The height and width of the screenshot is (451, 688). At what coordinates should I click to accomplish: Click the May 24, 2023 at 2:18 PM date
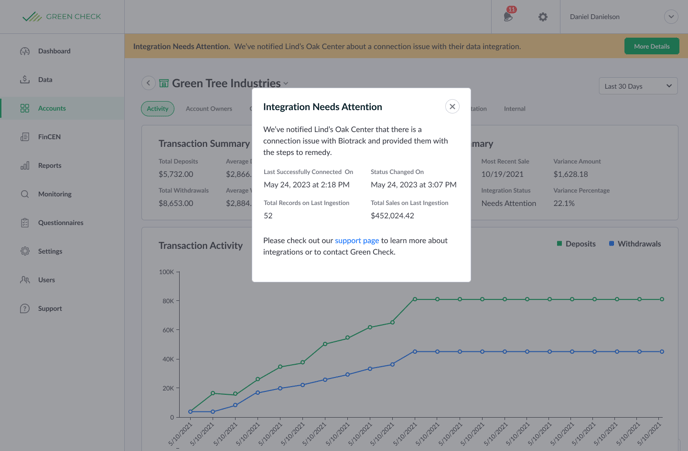(x=306, y=185)
